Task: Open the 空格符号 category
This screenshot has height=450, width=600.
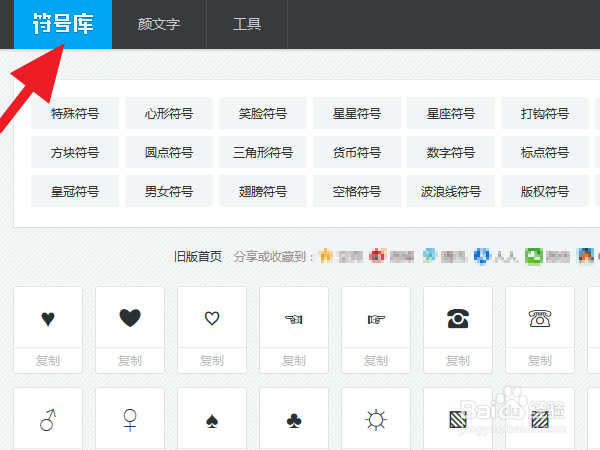Action: click(357, 191)
